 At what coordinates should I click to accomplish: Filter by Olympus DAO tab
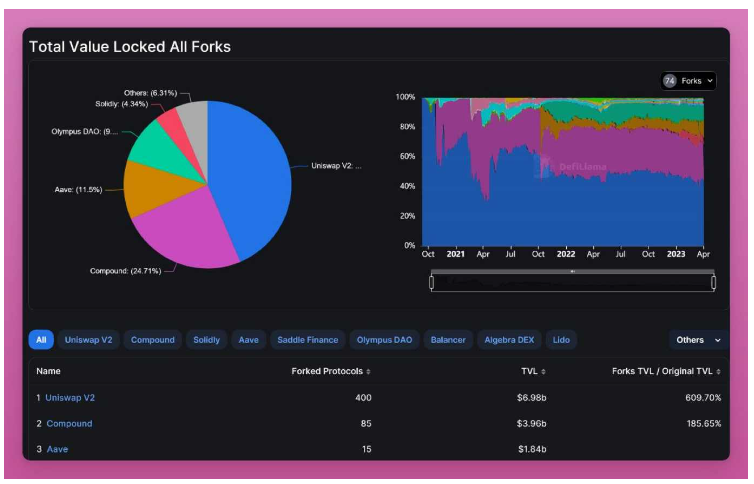click(x=384, y=340)
